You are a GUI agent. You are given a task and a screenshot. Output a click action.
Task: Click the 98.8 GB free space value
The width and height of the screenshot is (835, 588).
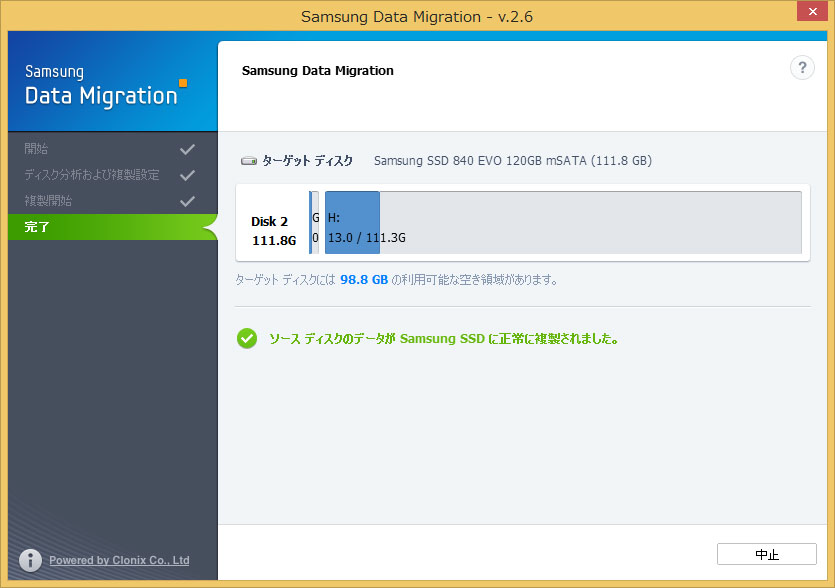point(364,280)
